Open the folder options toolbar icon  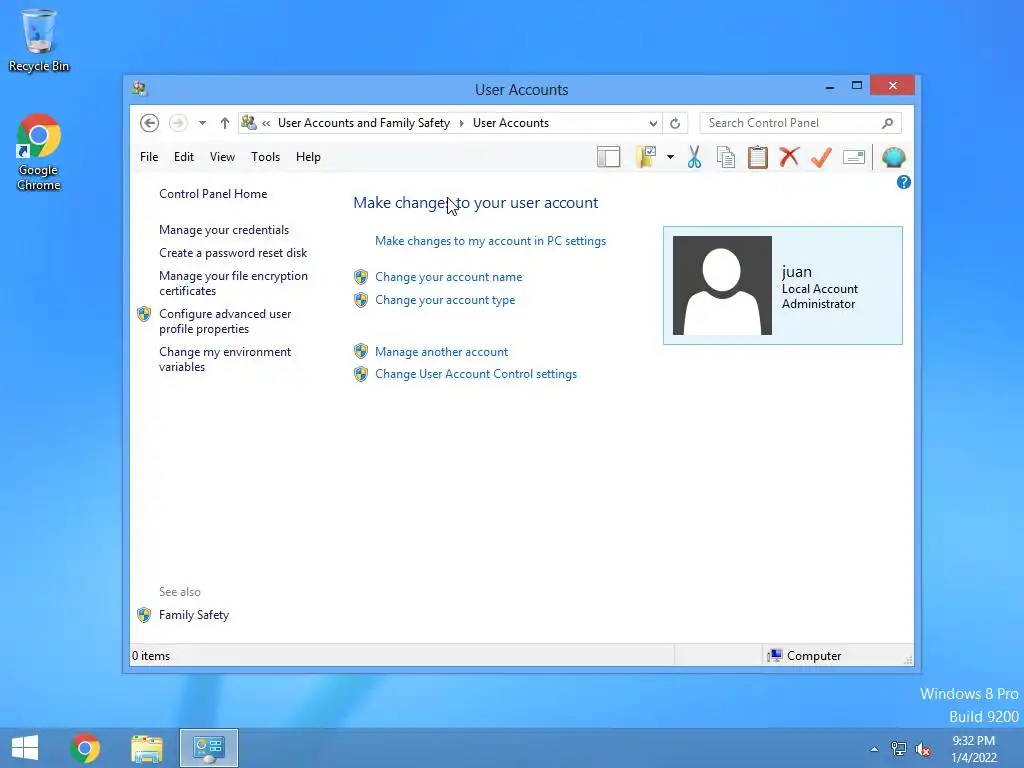click(646, 157)
